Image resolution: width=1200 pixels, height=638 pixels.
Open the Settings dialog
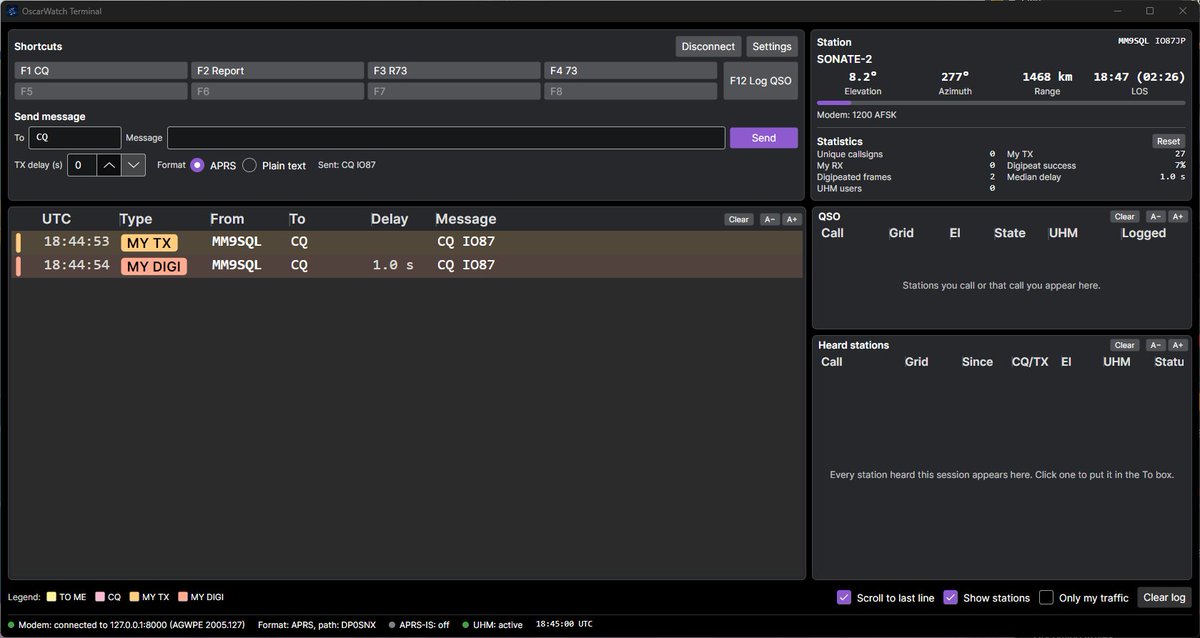(772, 46)
